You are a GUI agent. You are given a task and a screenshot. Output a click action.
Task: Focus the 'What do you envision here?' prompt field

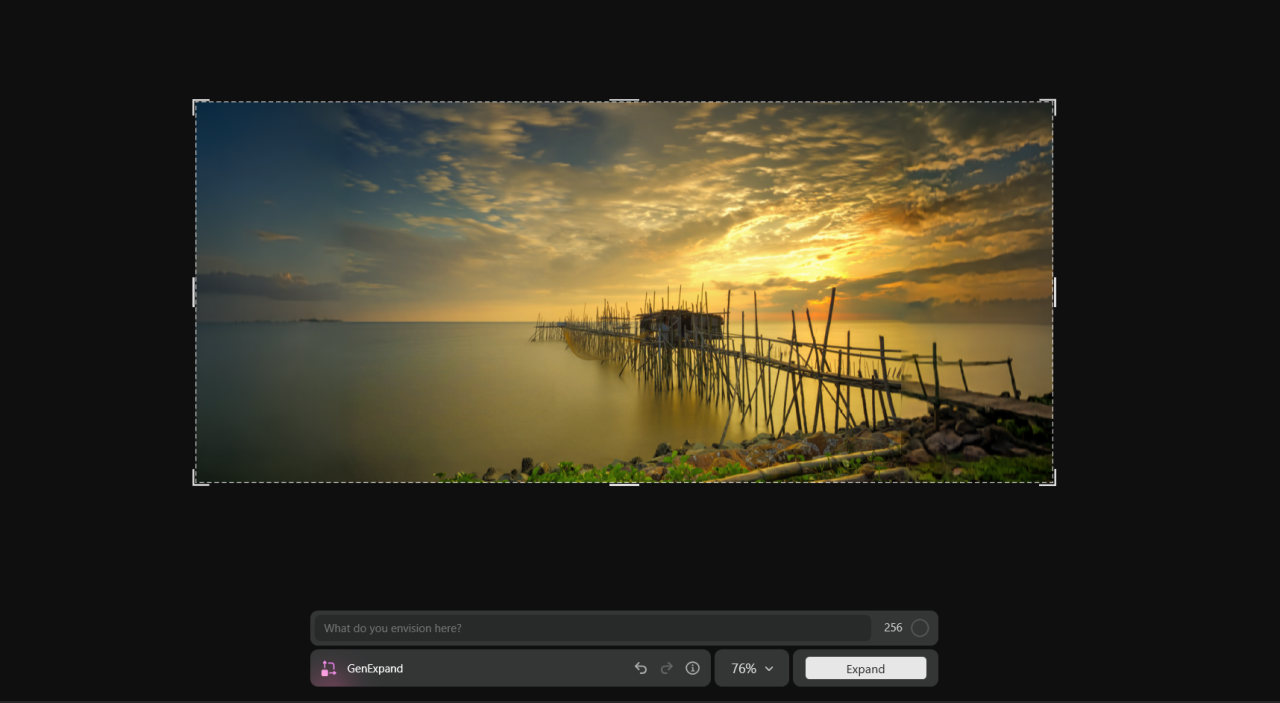[x=593, y=628]
